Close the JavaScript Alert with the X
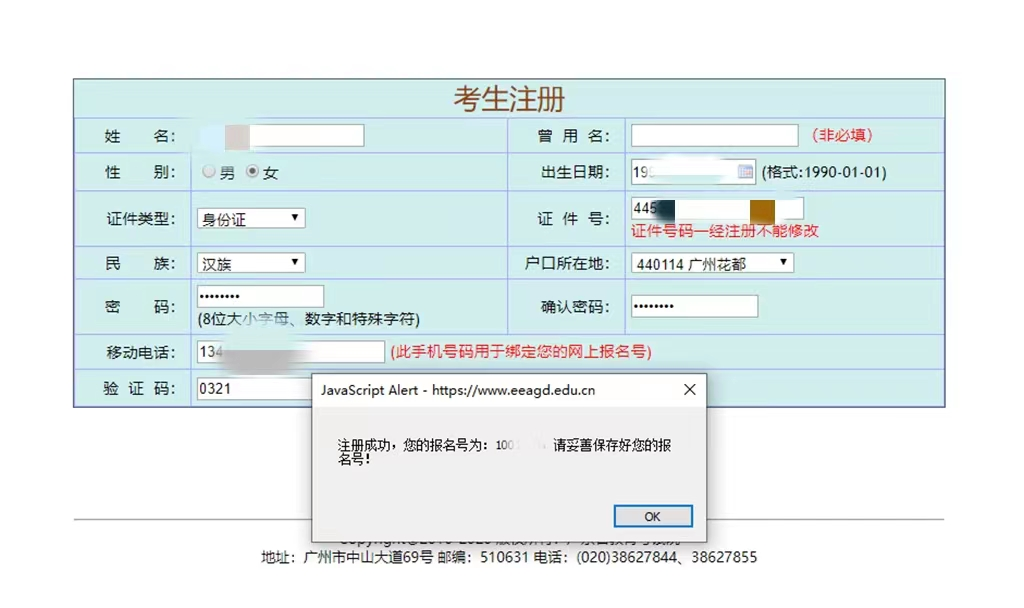Viewport: 1024px width, 608px height. click(x=689, y=390)
